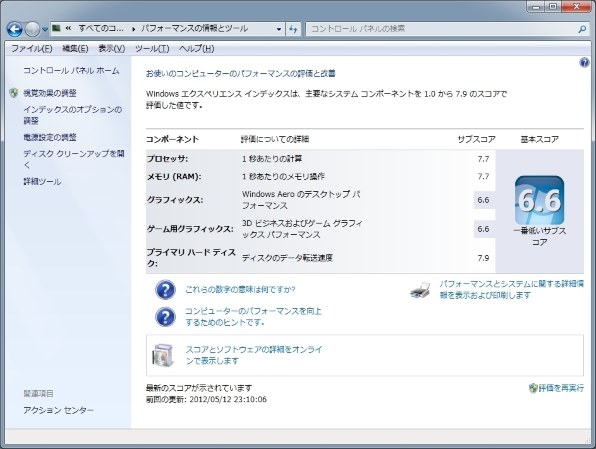This screenshot has width=596, height=449.
Task: Click the processor subscore 7.7
Action: point(483,159)
